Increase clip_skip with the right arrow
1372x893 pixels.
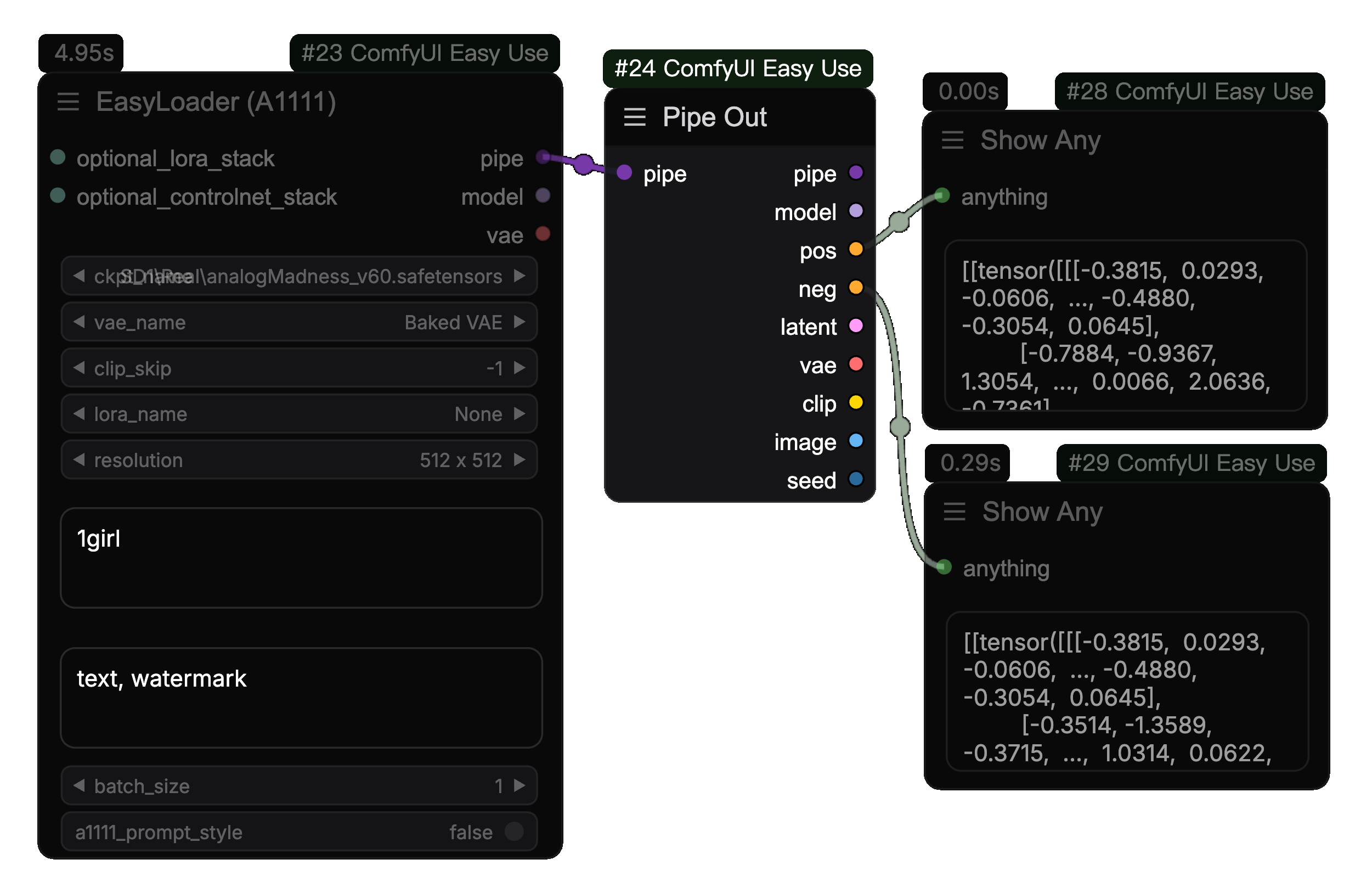tap(520, 368)
